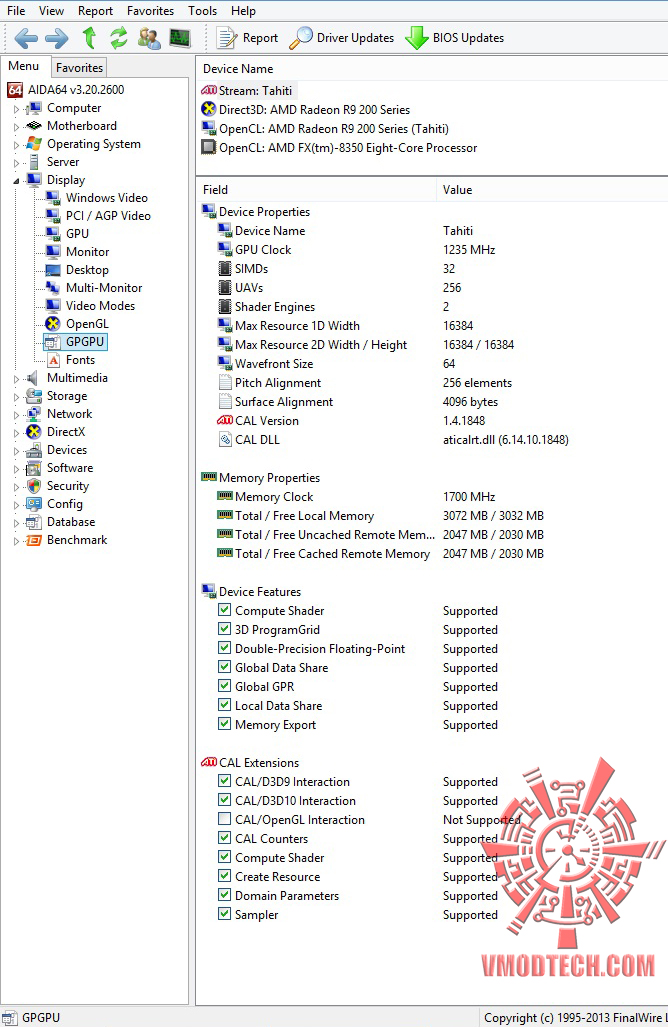This screenshot has width=668, height=1027.
Task: Expand the DirectX tree node
Action: point(16,433)
